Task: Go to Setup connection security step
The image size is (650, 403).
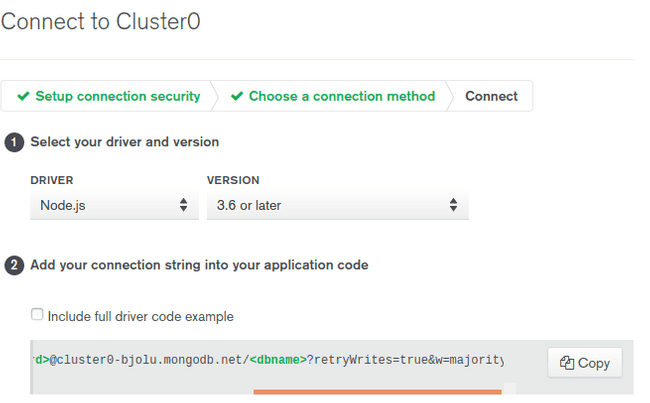Action: 109,96
